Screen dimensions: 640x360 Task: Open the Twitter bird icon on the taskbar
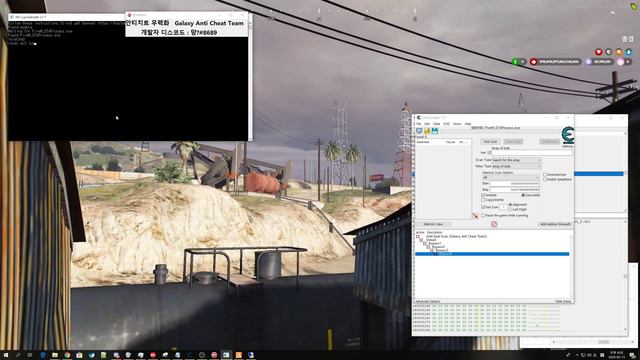click(x=91, y=355)
